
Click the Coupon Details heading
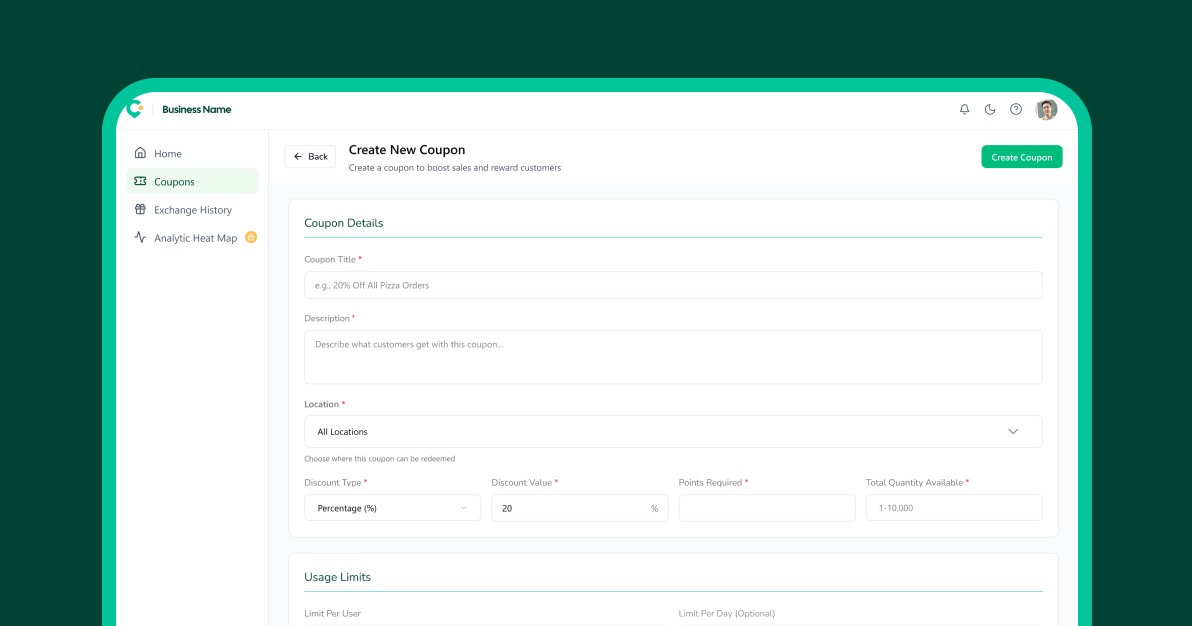tap(344, 223)
